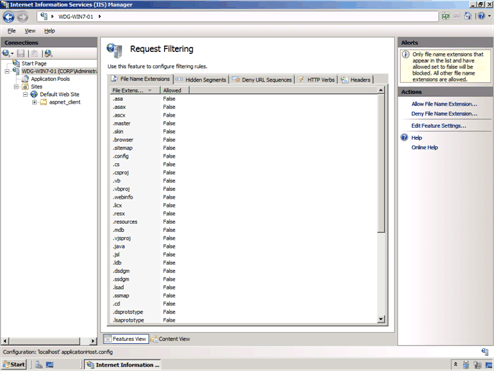Switch to Content View
Image resolution: width=495 pixels, height=372 pixels.
170,339
